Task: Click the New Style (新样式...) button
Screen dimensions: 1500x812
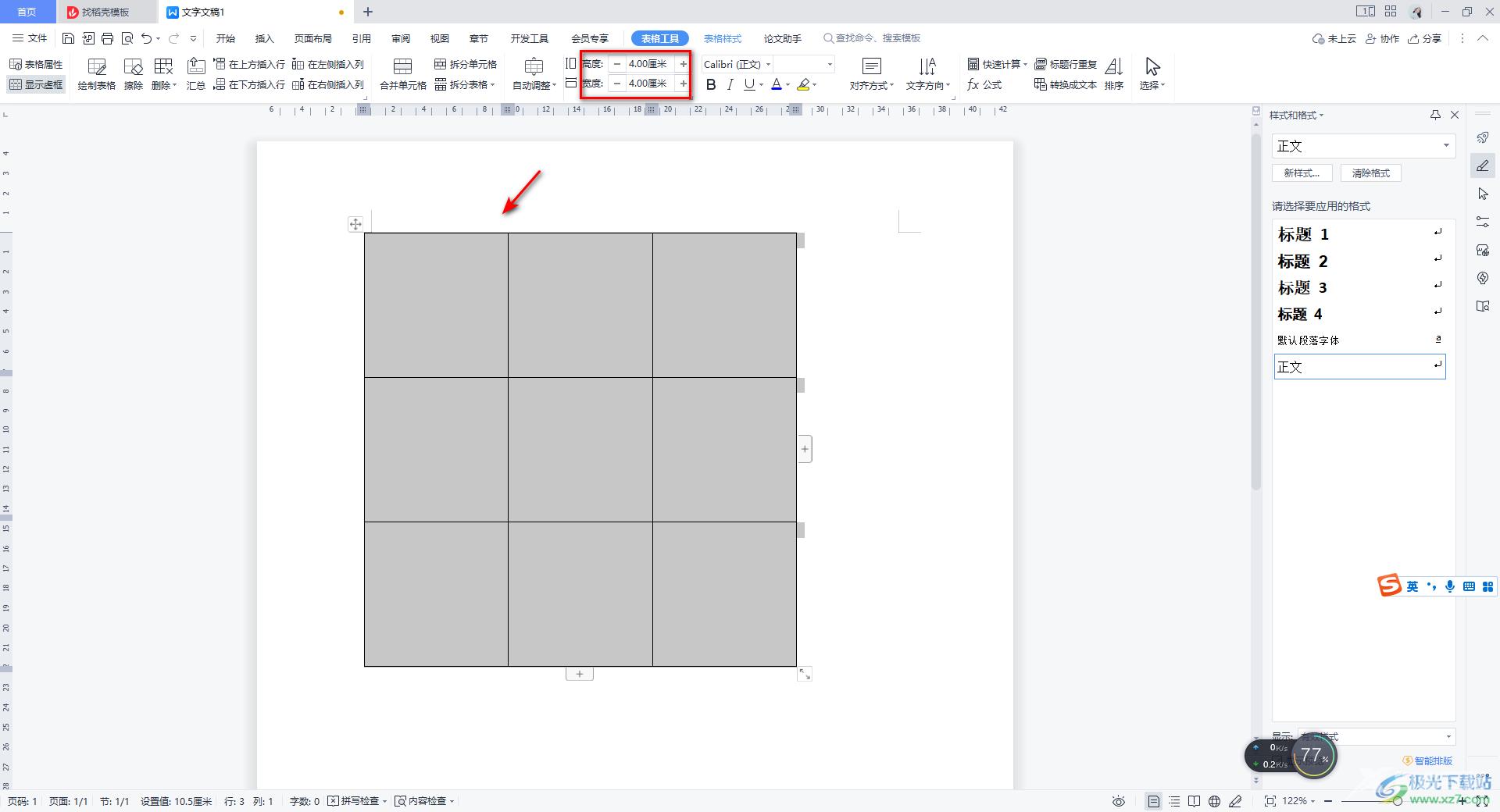Action: (x=1302, y=173)
